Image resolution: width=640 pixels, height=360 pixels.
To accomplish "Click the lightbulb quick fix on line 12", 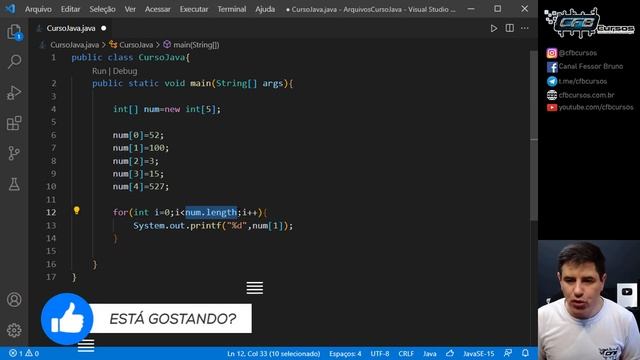I will pos(76,211).
